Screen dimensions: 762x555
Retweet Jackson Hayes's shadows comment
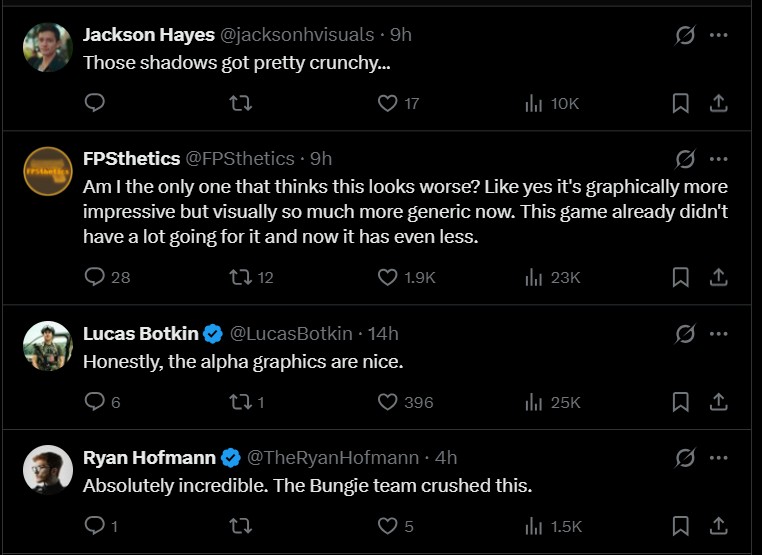(x=241, y=103)
